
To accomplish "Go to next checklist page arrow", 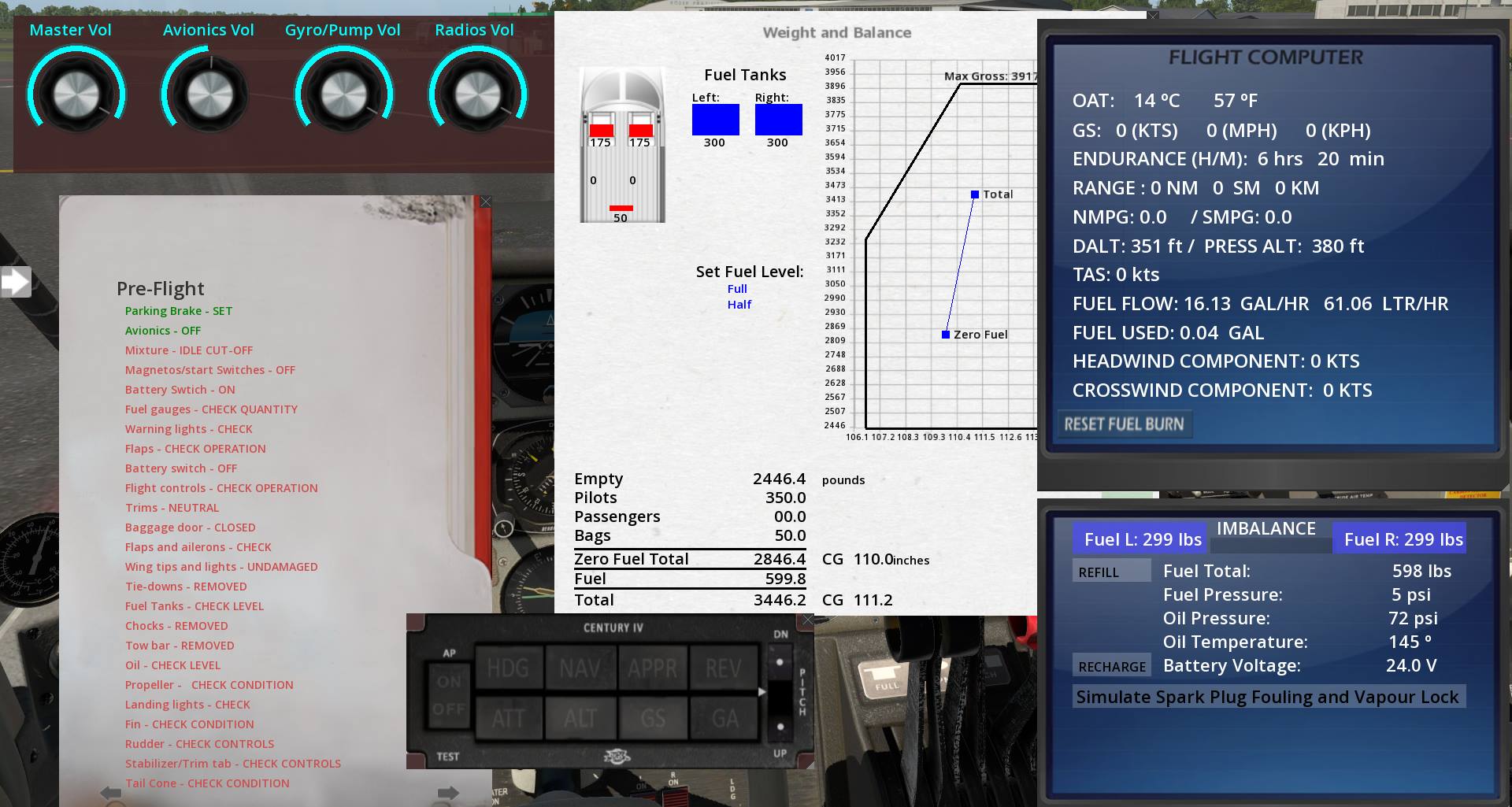I will tap(448, 793).
